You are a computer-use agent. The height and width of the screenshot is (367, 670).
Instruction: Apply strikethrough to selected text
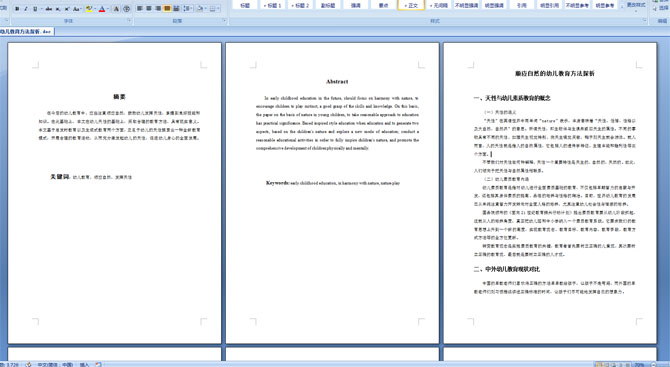pyautogui.click(x=49, y=9)
